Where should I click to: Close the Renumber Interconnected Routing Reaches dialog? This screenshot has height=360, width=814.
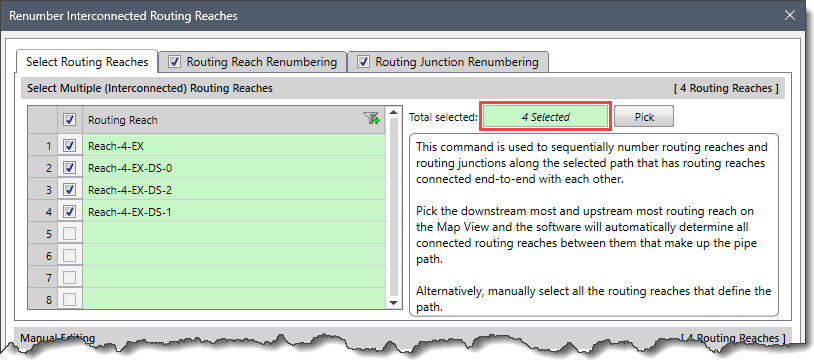tap(790, 15)
